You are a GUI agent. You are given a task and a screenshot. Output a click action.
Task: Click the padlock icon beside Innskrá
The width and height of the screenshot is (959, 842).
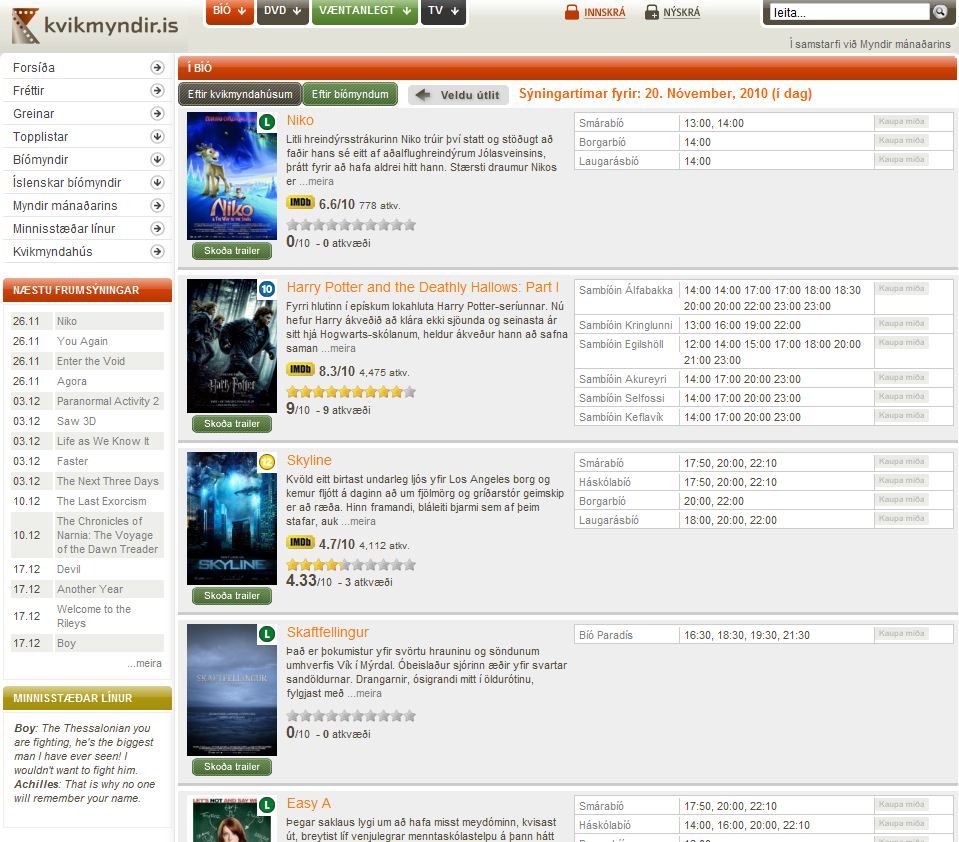[x=571, y=13]
